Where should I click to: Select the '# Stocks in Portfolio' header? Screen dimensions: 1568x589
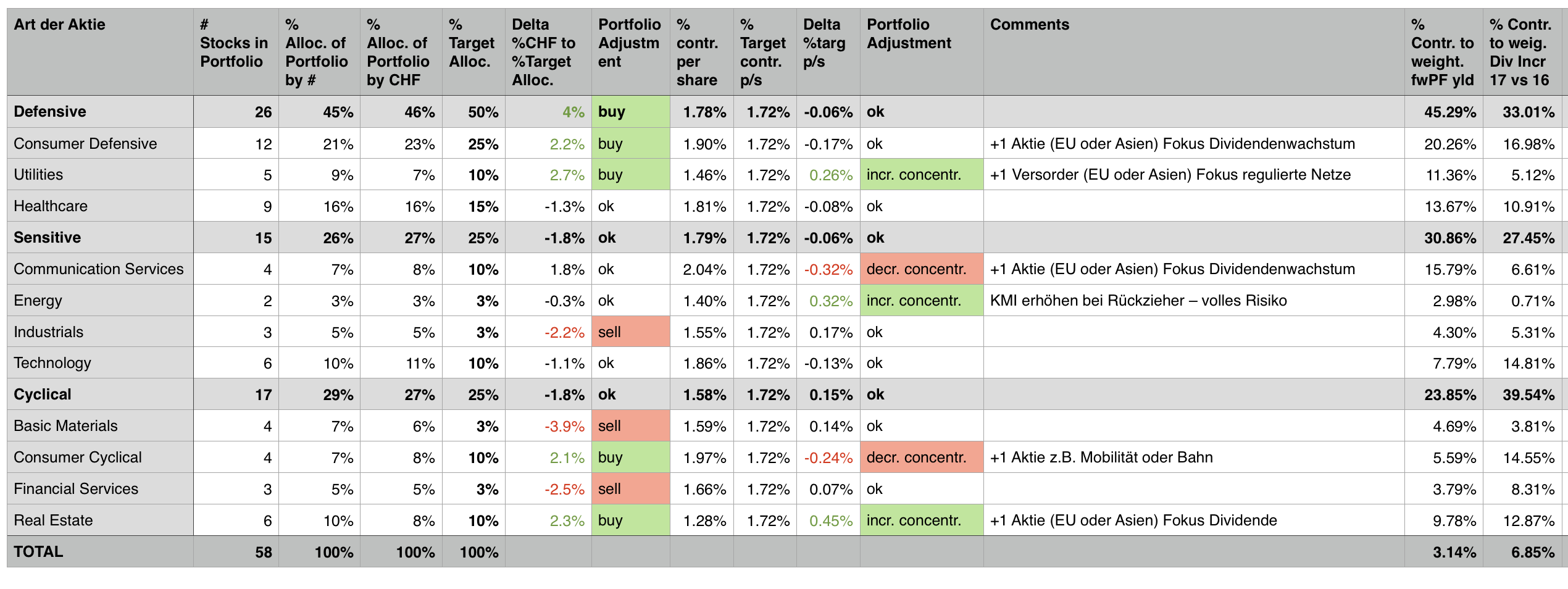(x=234, y=43)
